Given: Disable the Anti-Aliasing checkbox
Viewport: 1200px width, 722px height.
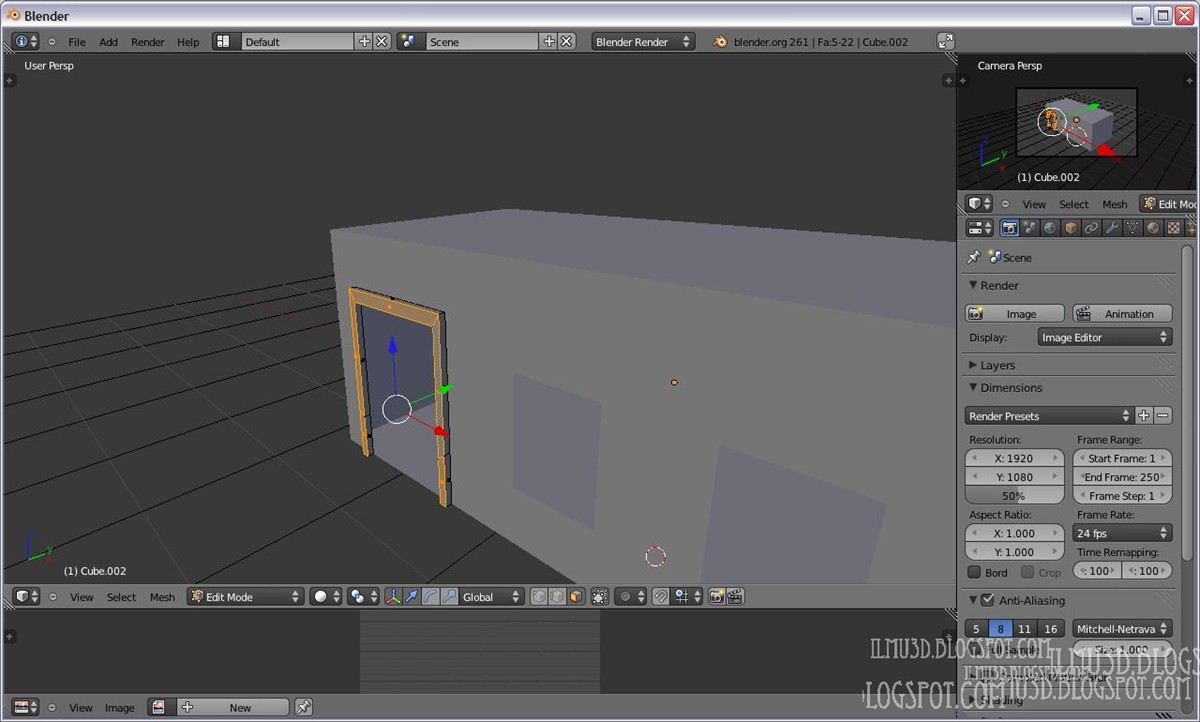Looking at the screenshot, I should click(x=987, y=600).
